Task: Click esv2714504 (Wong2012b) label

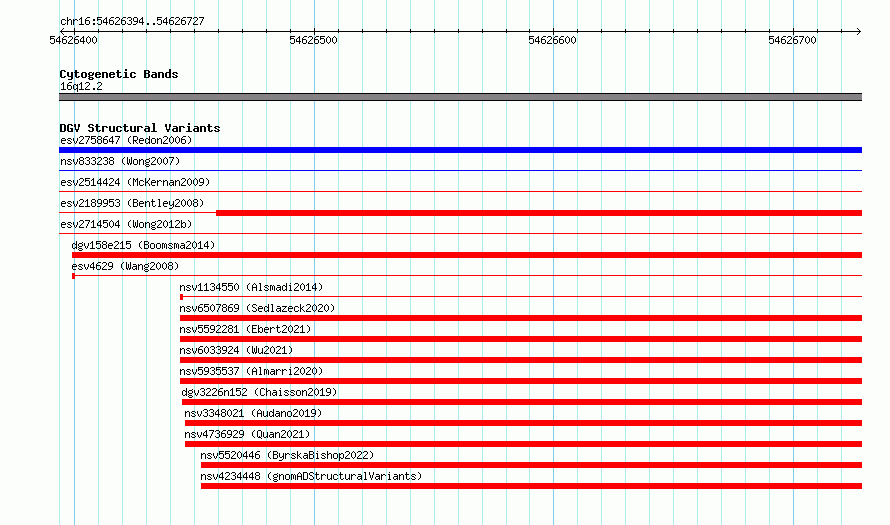Action: tap(126, 224)
